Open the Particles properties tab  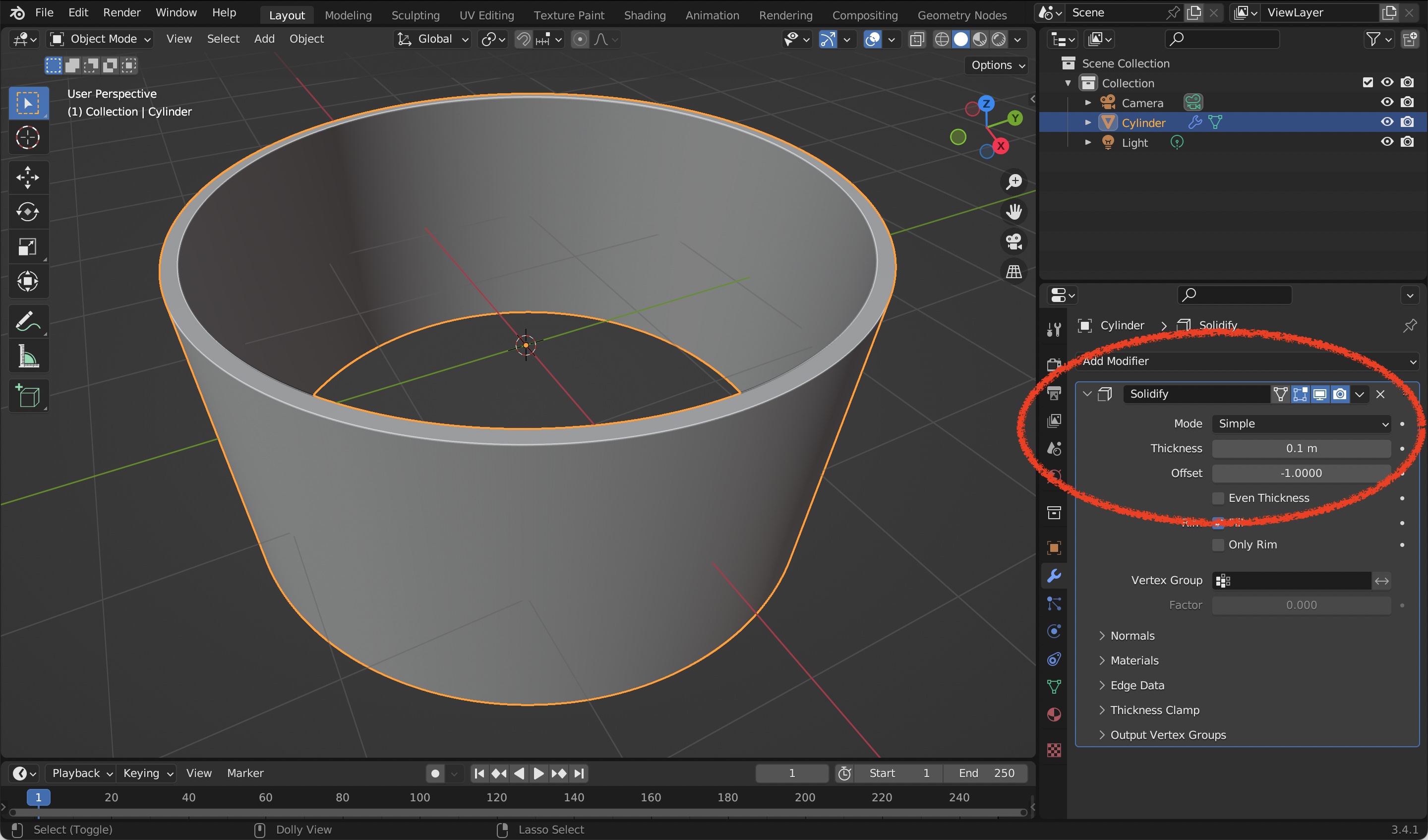point(1054,603)
